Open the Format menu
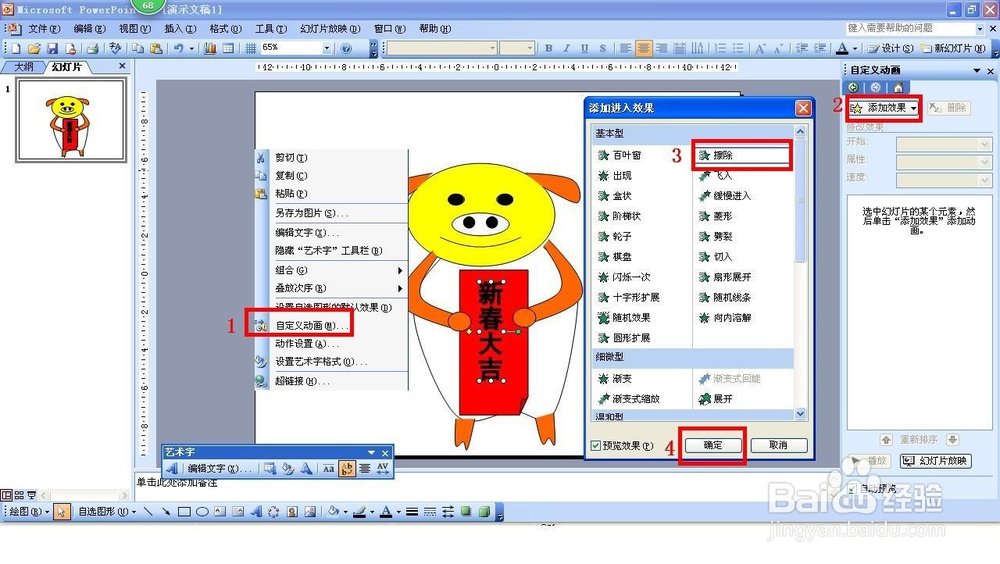The width and height of the screenshot is (1000, 564). [226, 29]
